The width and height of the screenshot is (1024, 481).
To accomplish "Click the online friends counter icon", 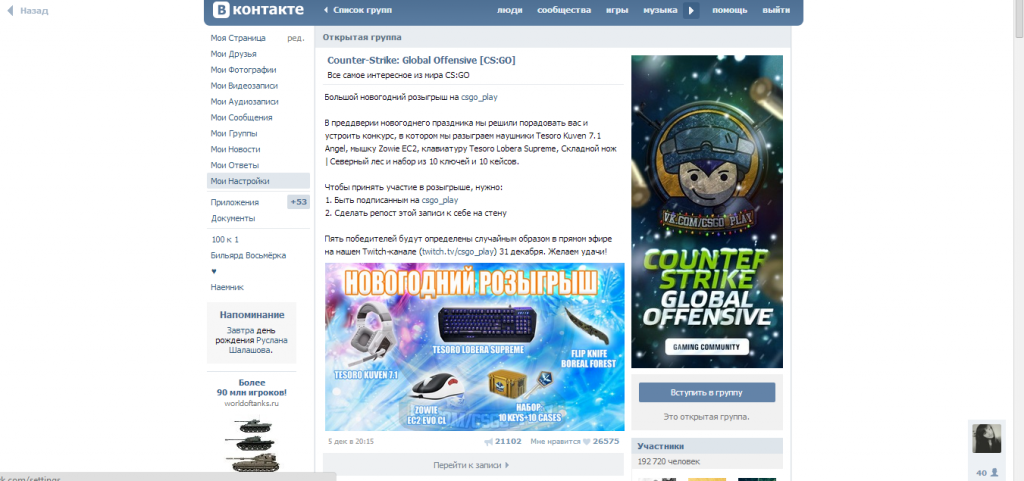I will tap(996, 472).
